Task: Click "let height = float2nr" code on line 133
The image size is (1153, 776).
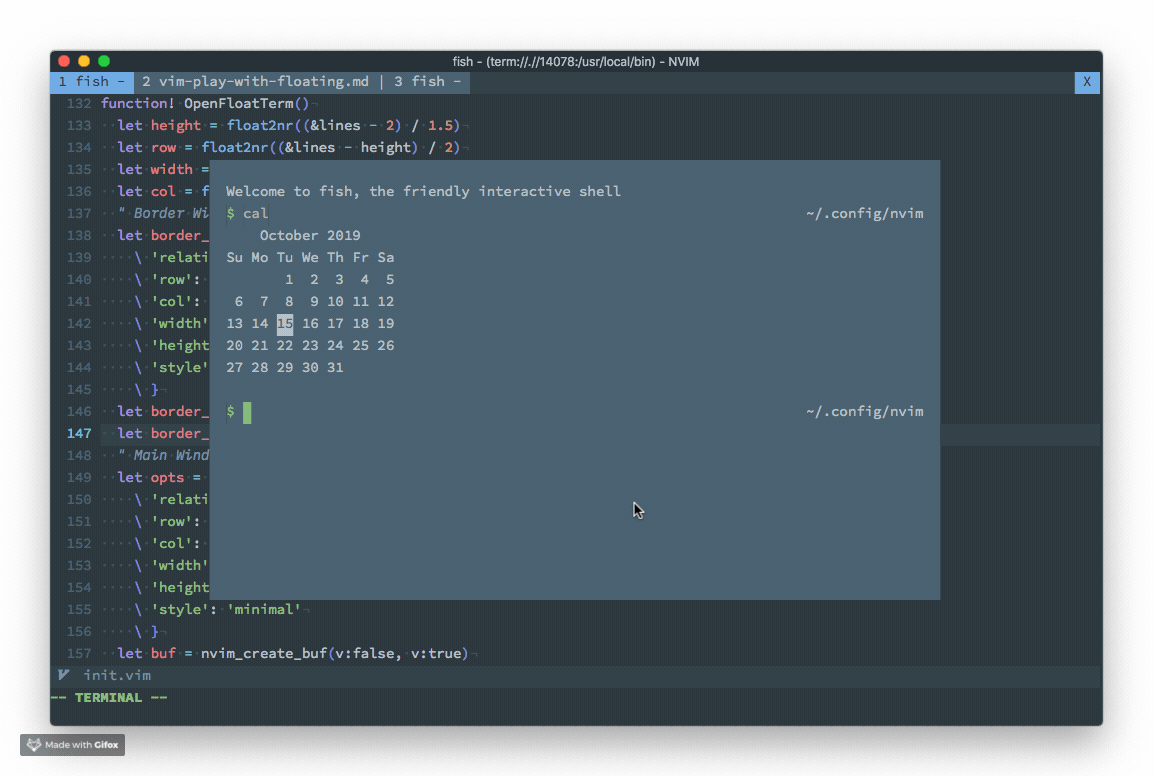Action: click(205, 126)
